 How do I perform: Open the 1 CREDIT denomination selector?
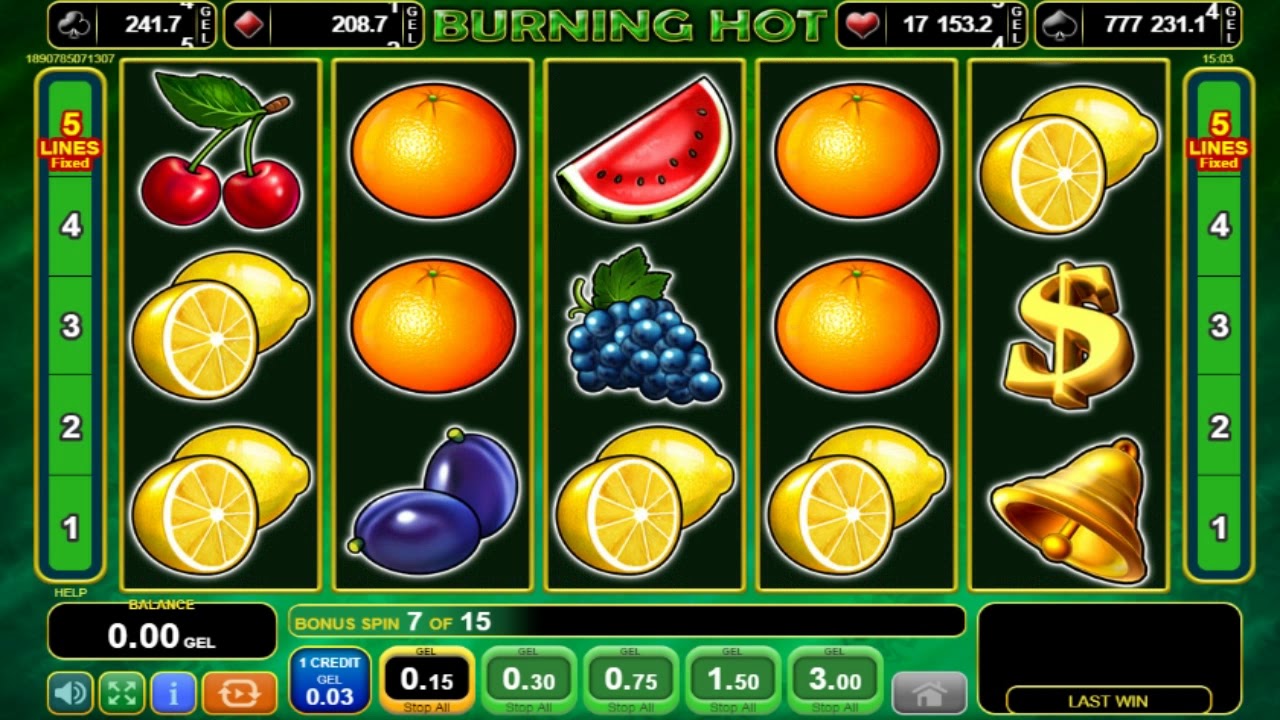click(x=330, y=680)
